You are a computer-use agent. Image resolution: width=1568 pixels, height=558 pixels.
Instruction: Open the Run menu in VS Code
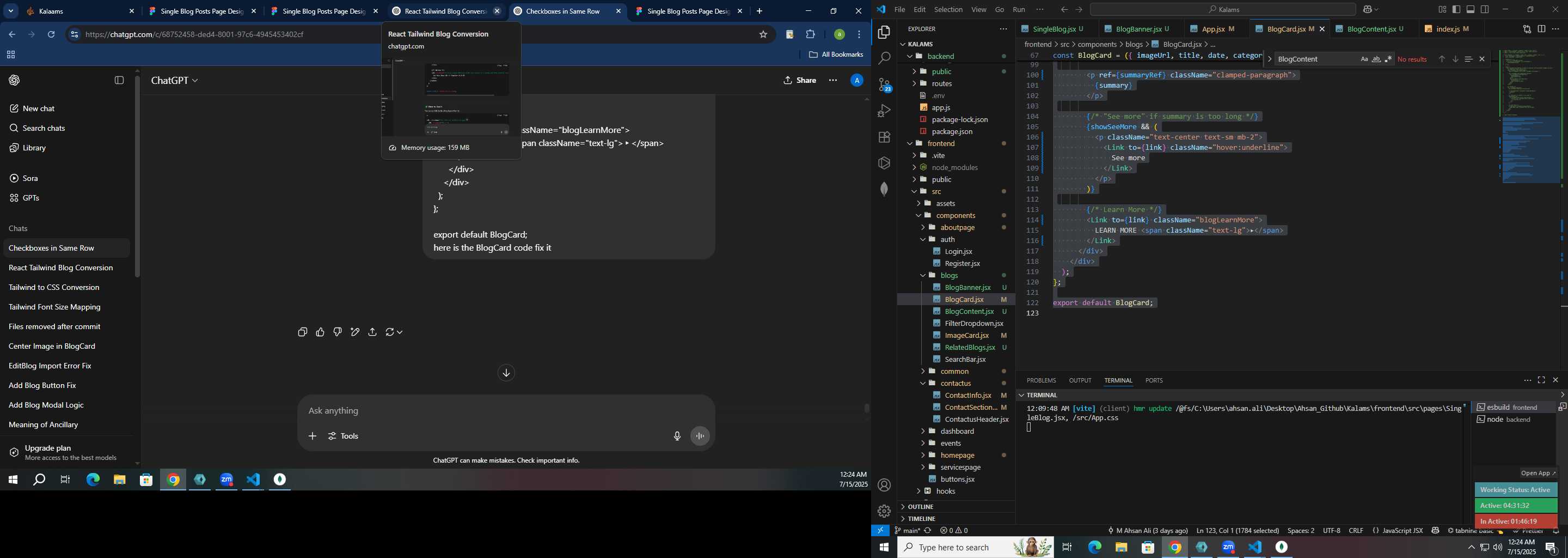1018,10
